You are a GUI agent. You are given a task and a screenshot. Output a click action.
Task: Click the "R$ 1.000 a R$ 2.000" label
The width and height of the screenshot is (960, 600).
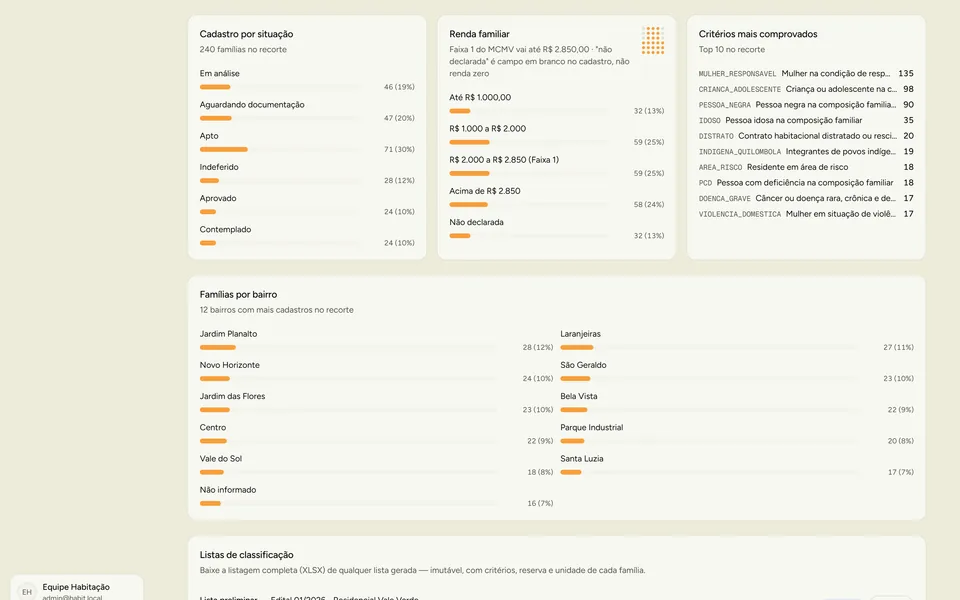tap(487, 129)
